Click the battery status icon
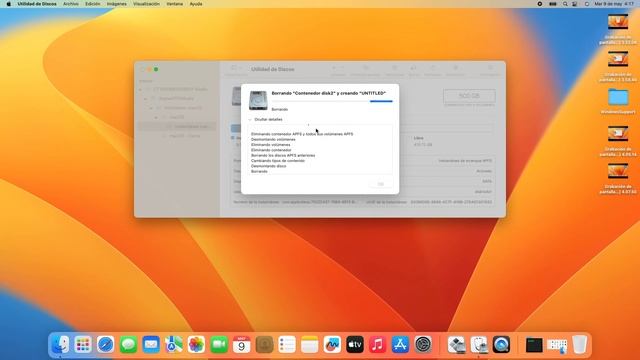Viewport: 640px width, 360px height. pyautogui.click(x=553, y=4)
